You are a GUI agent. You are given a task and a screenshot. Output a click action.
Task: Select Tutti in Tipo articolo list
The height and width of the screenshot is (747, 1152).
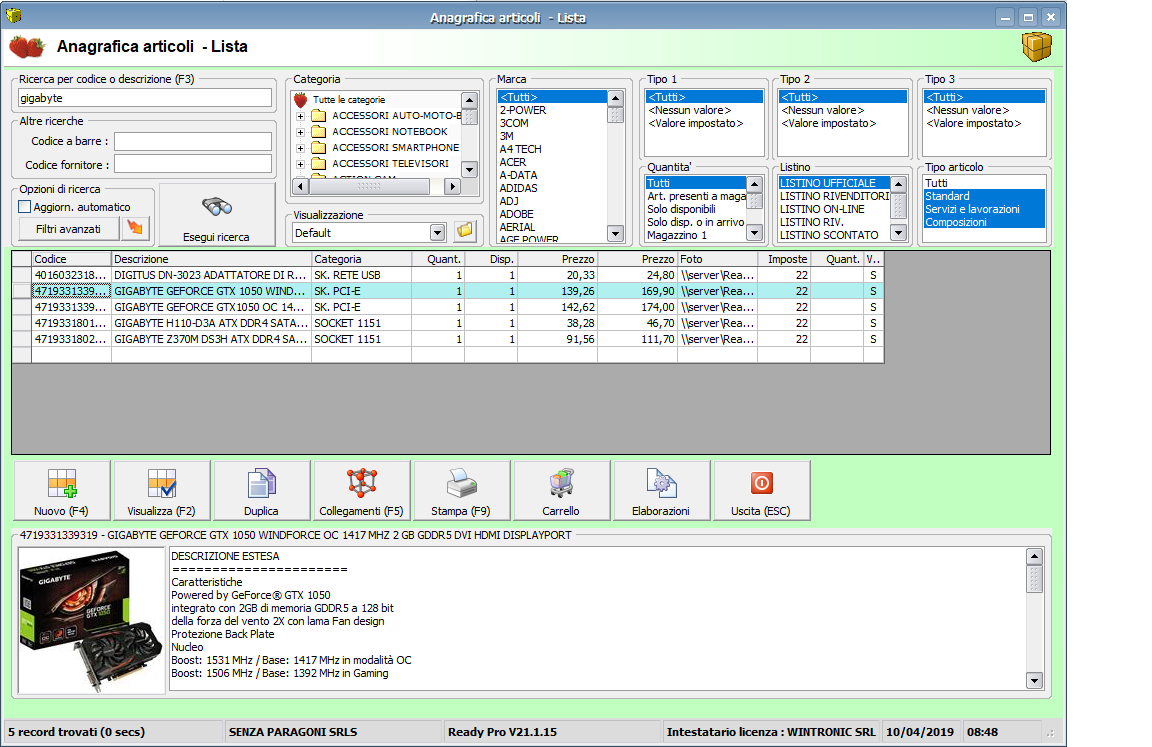(984, 183)
